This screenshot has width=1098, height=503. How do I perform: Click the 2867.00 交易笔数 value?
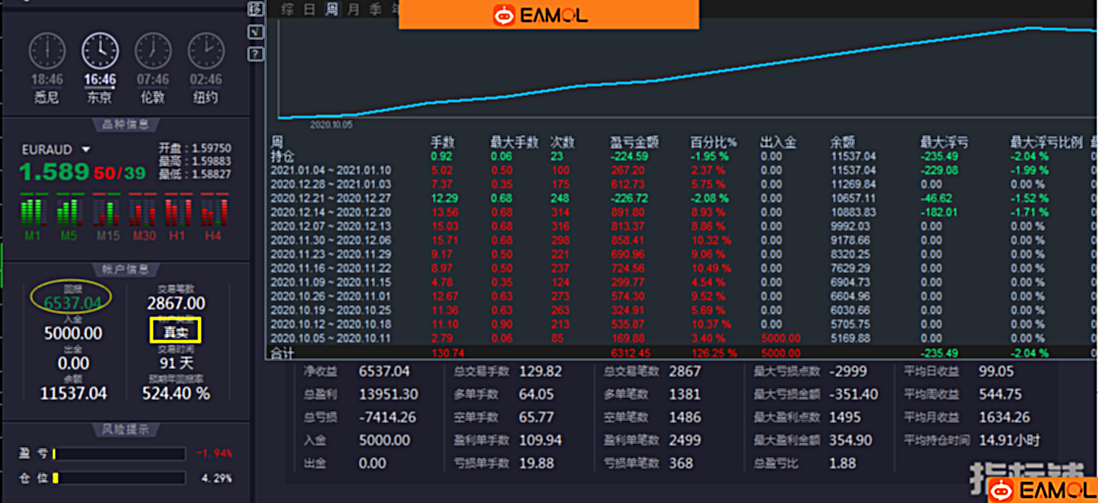pyautogui.click(x=176, y=303)
